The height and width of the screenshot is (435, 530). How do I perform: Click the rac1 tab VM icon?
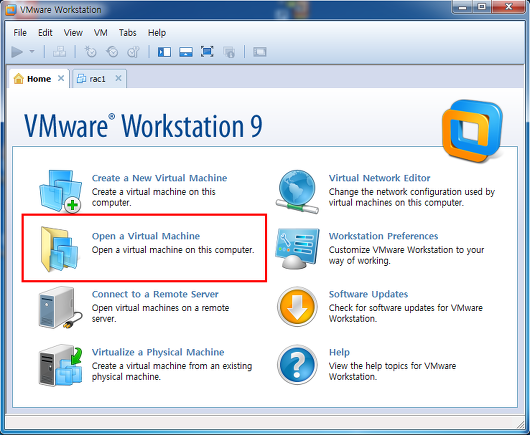pyautogui.click(x=81, y=79)
